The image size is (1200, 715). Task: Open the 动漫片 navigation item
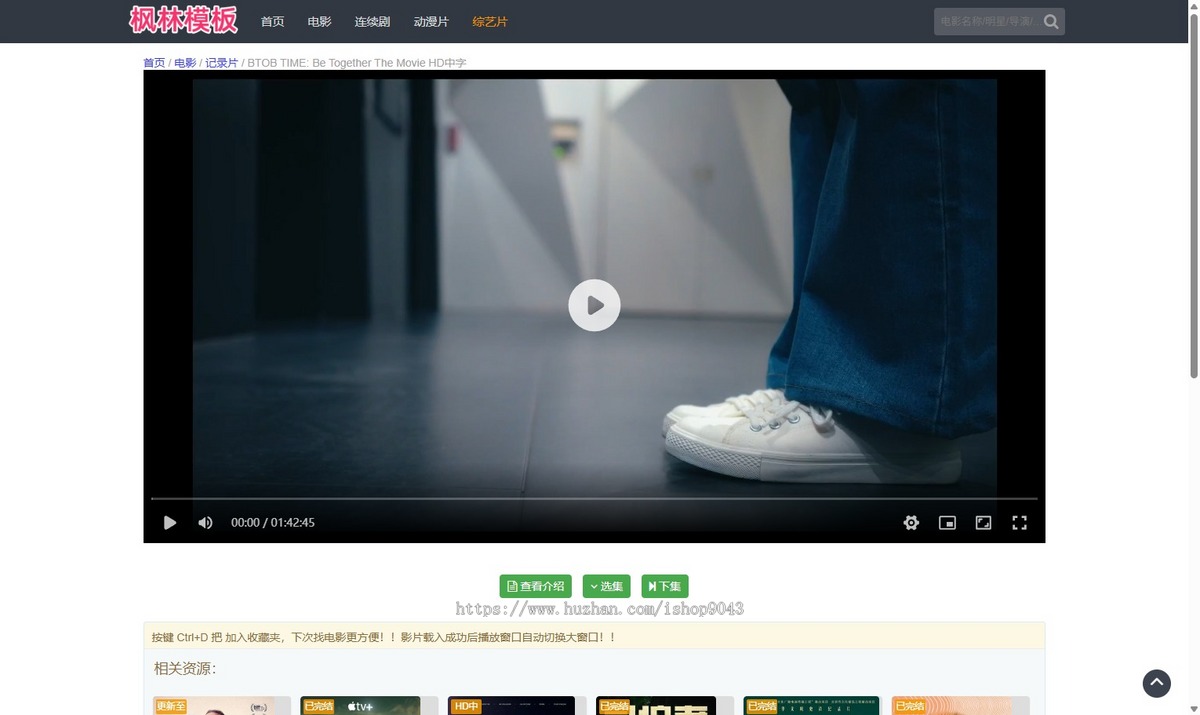431,21
